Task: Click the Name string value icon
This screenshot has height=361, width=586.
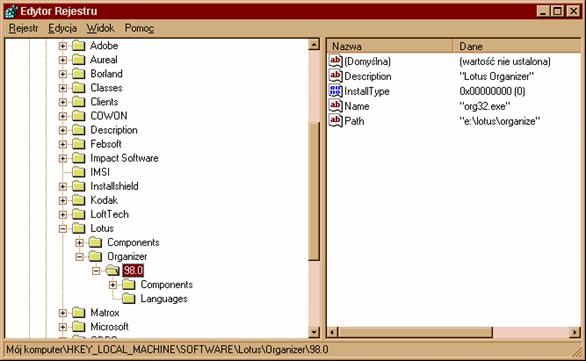Action: 336,106
